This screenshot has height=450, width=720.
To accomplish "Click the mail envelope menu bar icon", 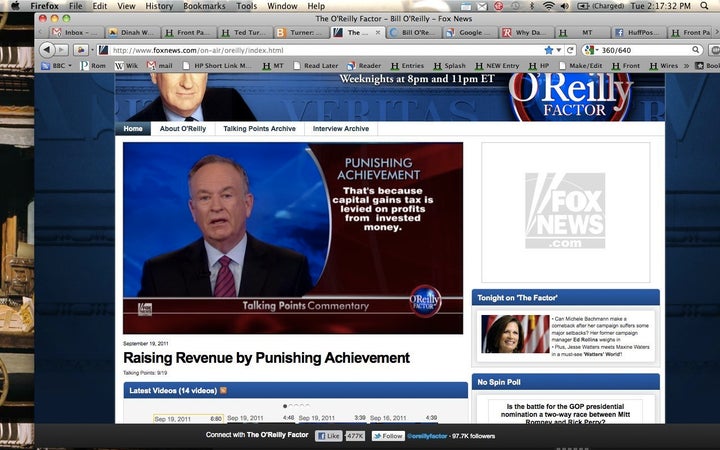I will tap(482, 6).
